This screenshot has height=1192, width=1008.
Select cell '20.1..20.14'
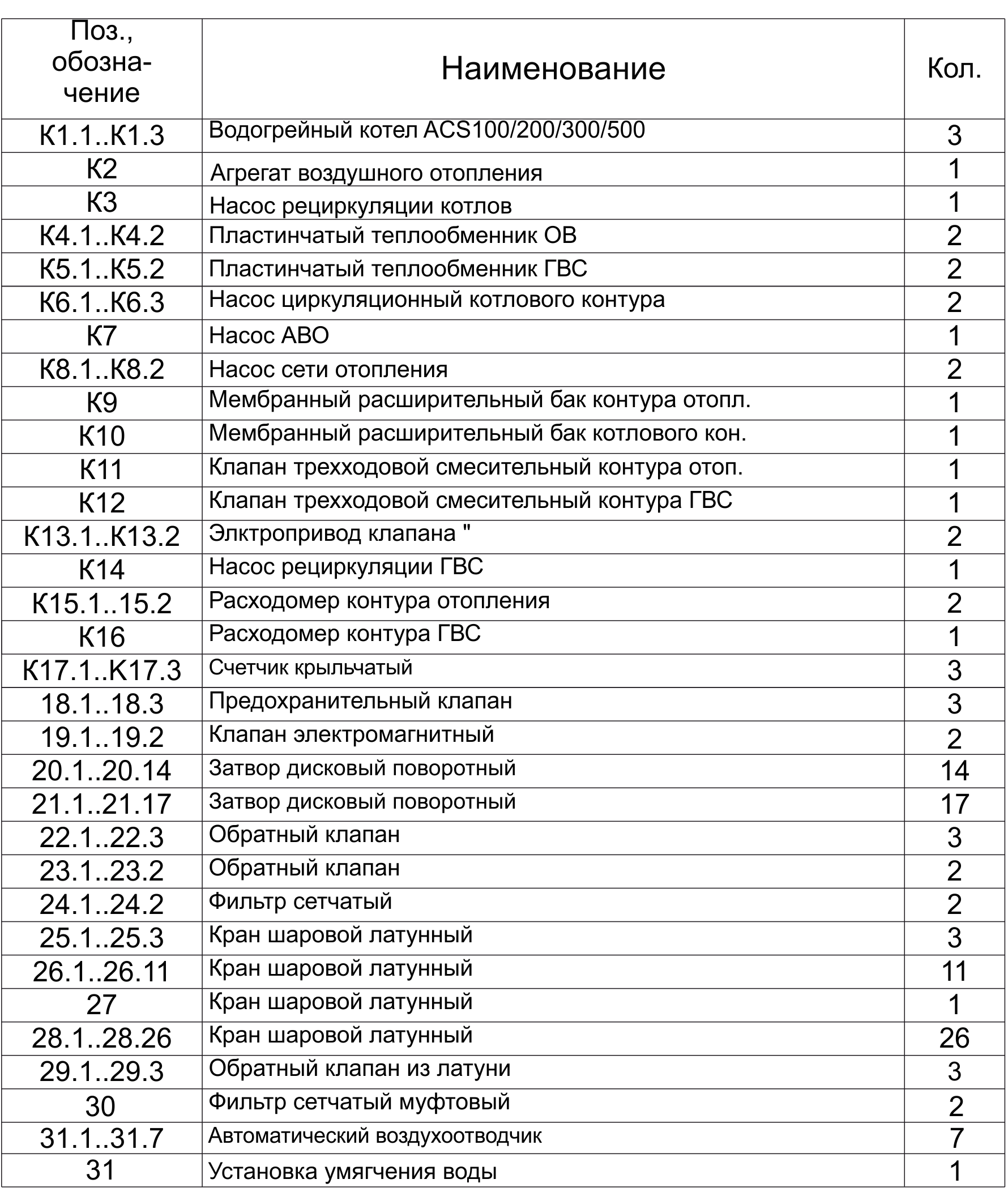pos(102,770)
